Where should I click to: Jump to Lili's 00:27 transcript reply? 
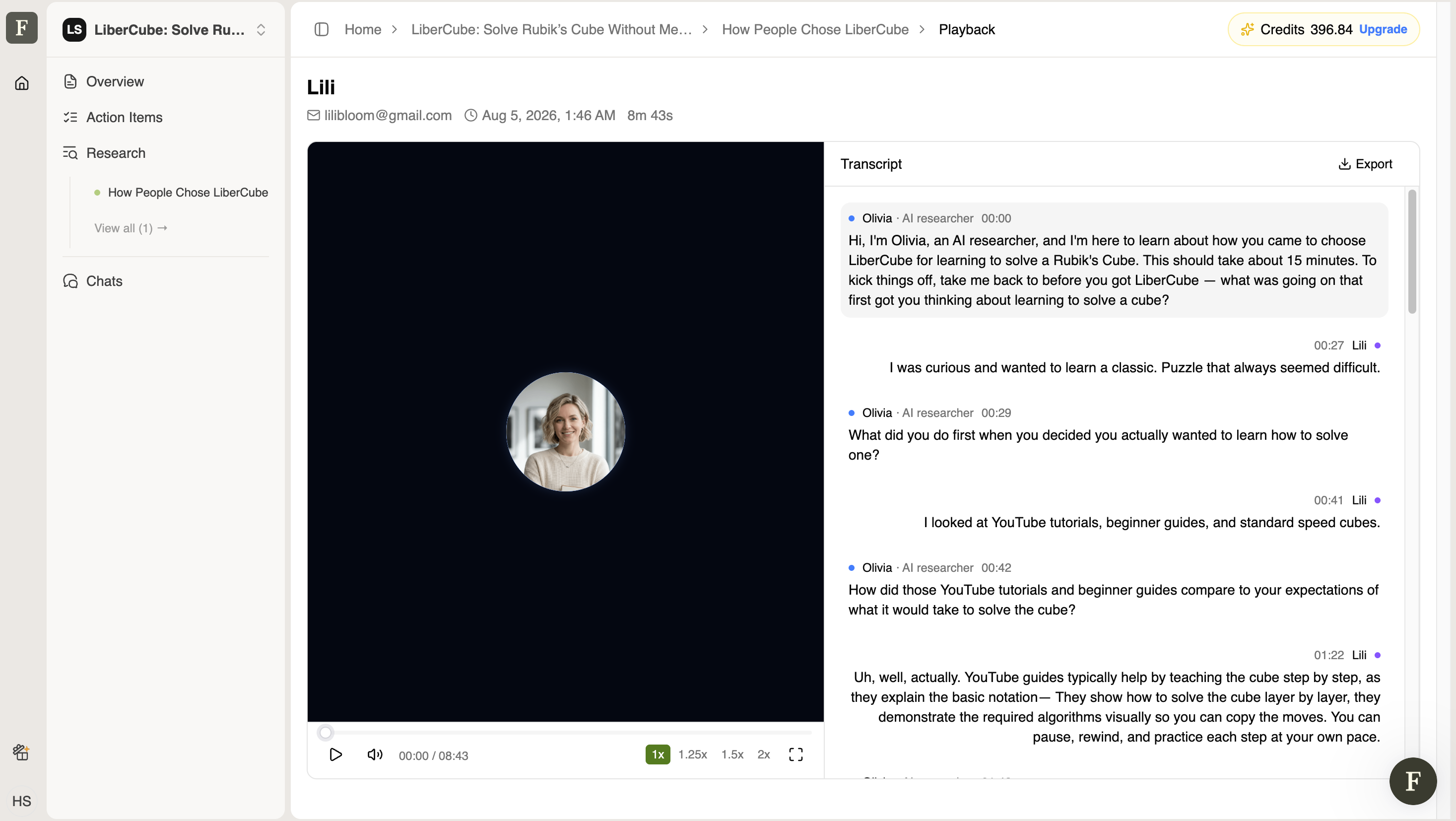[x=1114, y=357]
